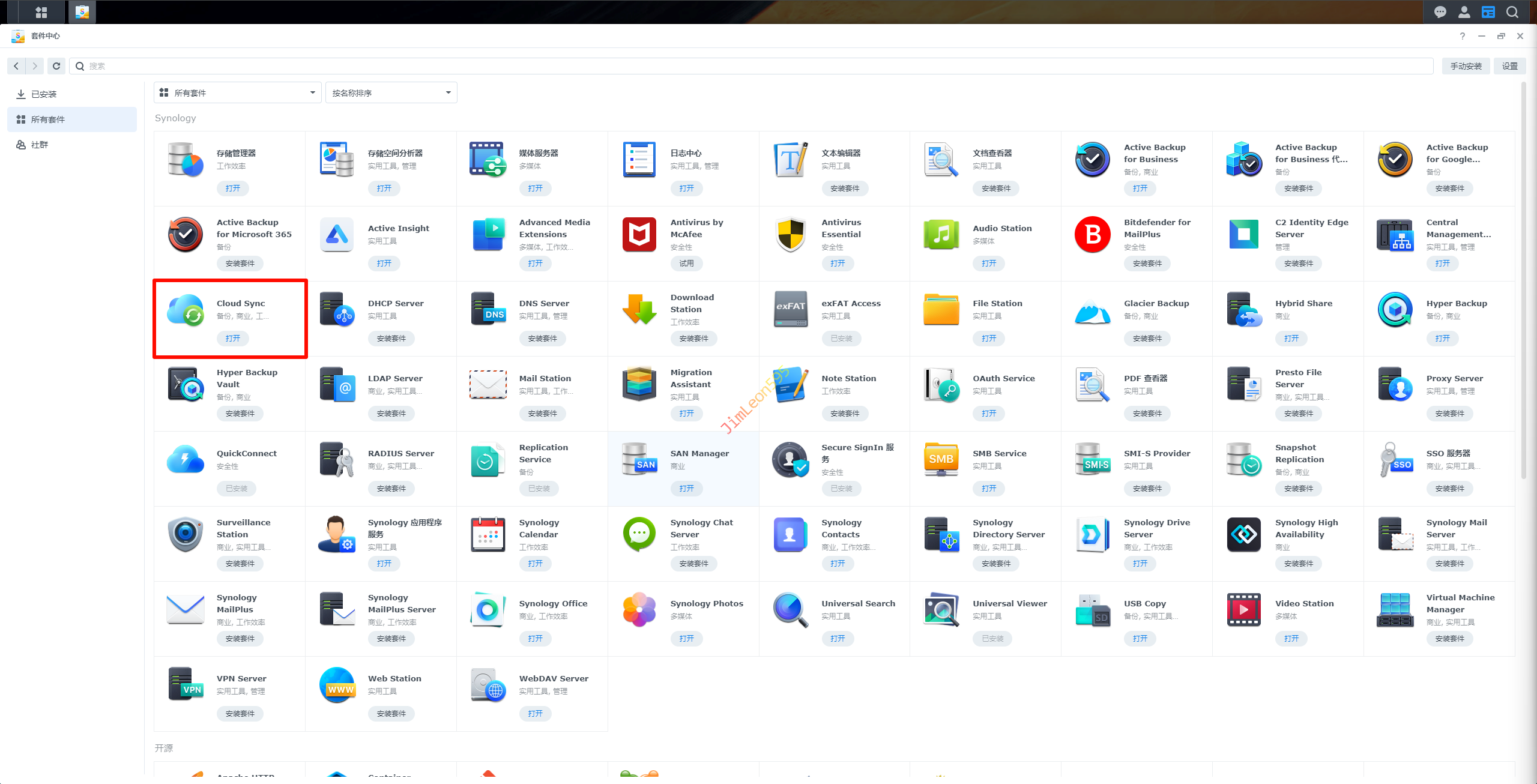Image resolution: width=1537 pixels, height=784 pixels.
Task: Click the refresh button in the toolbar
Action: pos(56,66)
